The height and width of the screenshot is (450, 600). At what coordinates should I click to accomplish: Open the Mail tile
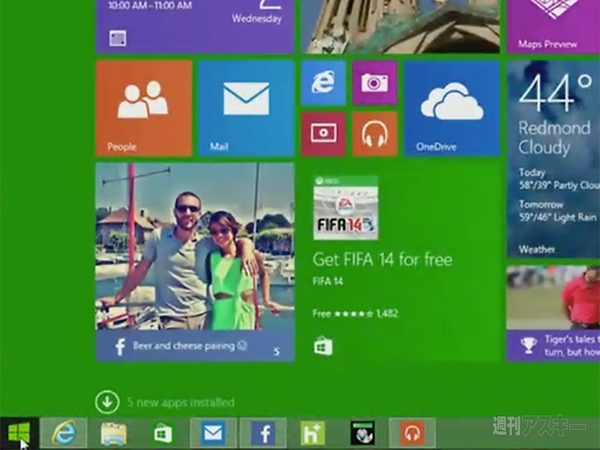pos(246,108)
